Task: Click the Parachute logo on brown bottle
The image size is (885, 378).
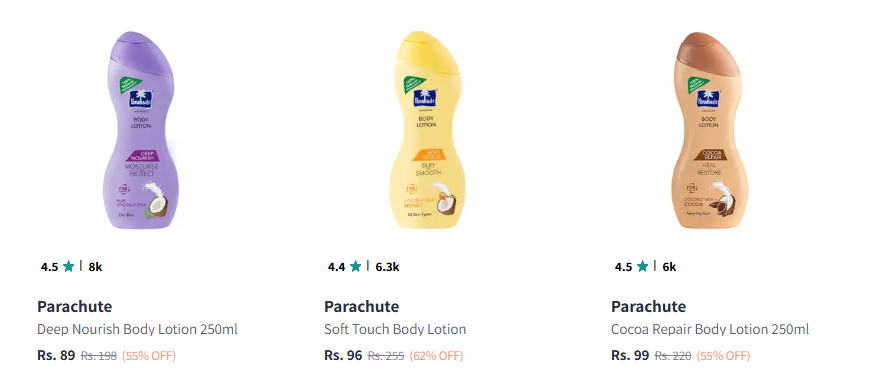Action: click(x=707, y=100)
